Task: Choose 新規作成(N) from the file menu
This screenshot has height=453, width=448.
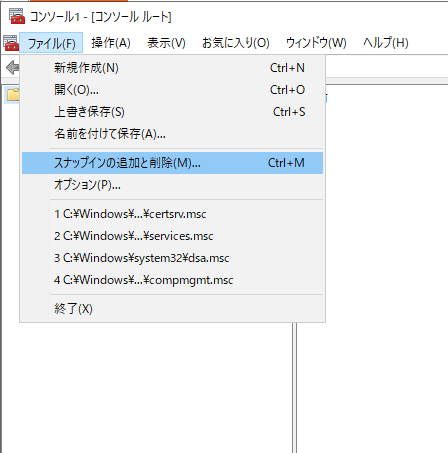Action: coord(172,68)
